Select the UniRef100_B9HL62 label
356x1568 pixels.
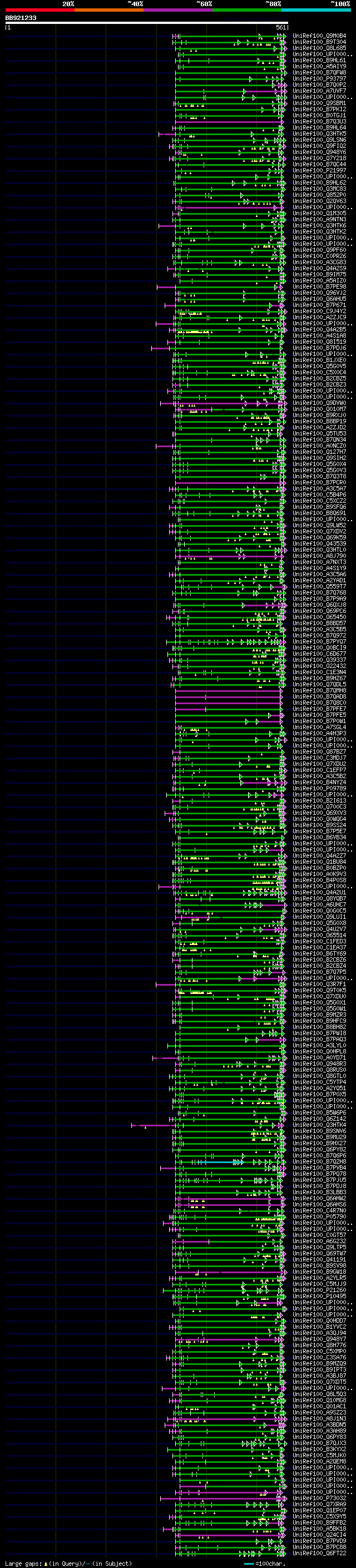(x=319, y=182)
